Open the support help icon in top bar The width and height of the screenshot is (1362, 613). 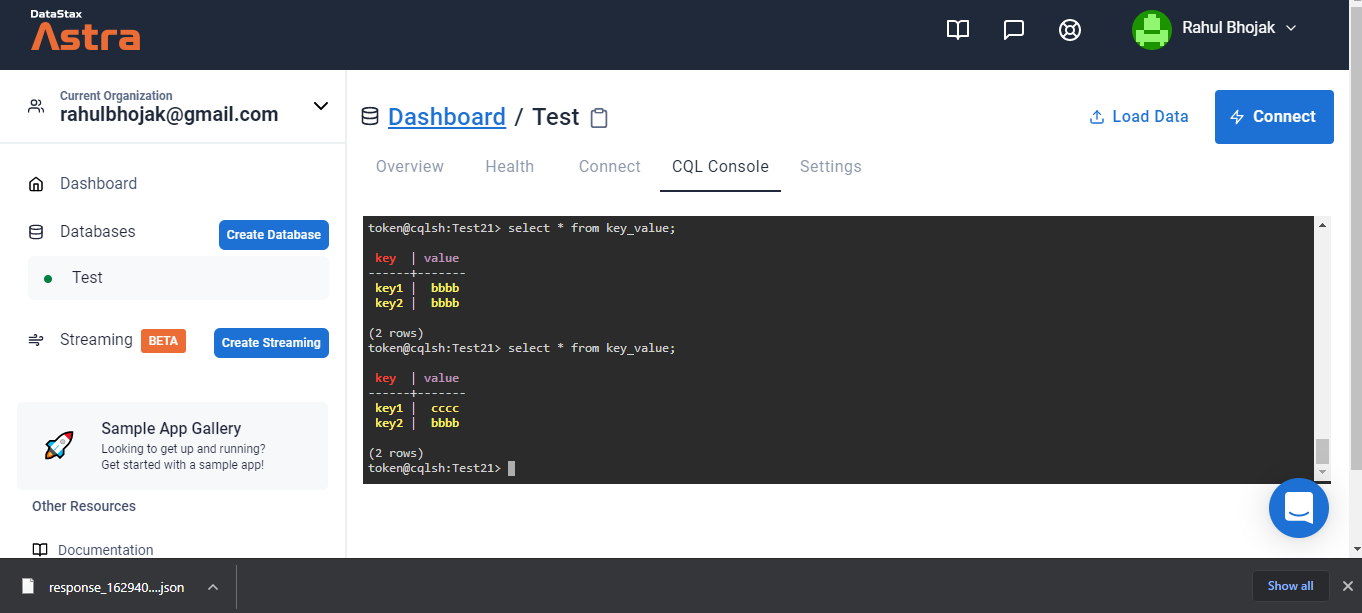pos(1069,30)
